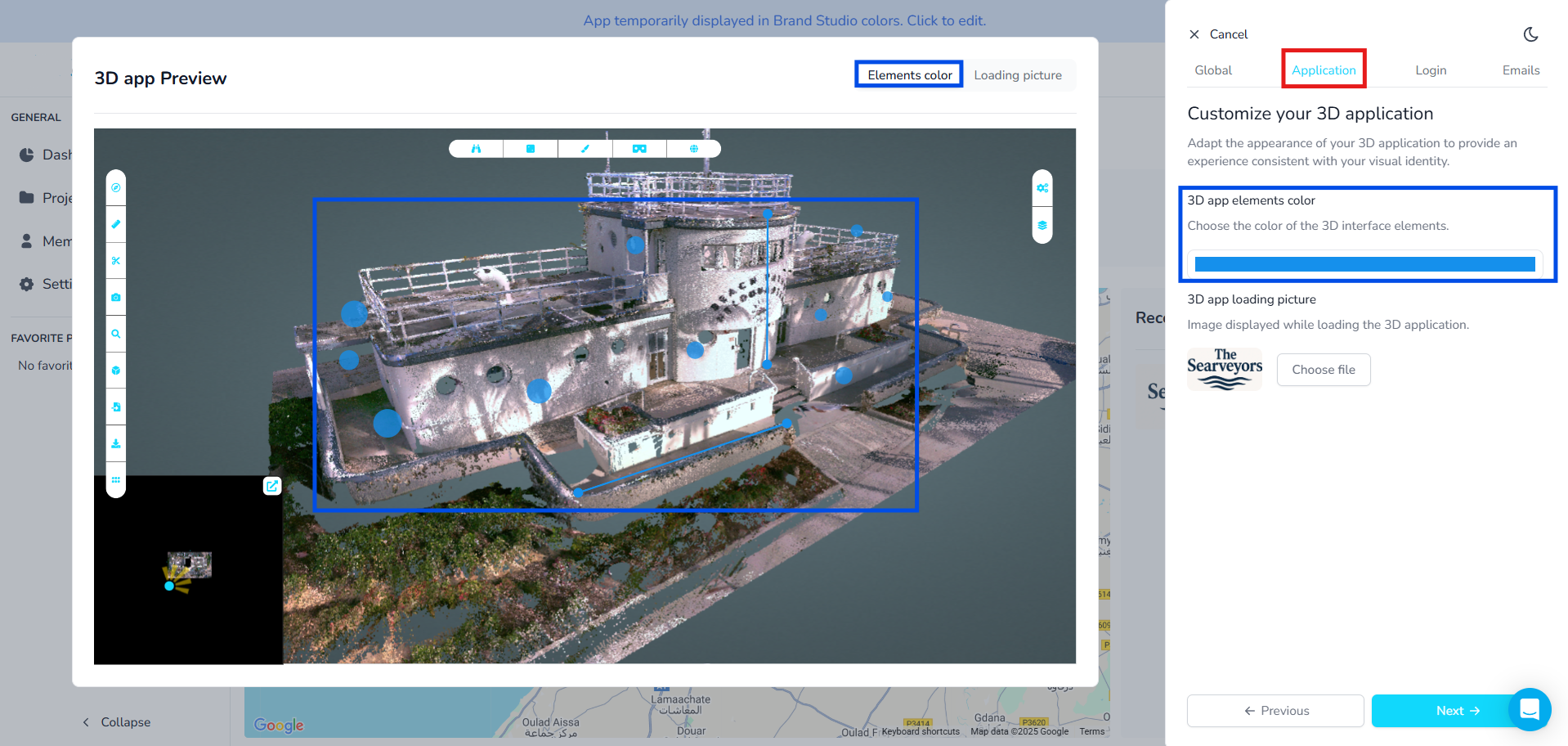Expand the minimap with pop-out icon
The width and height of the screenshot is (1568, 746).
[x=272, y=486]
